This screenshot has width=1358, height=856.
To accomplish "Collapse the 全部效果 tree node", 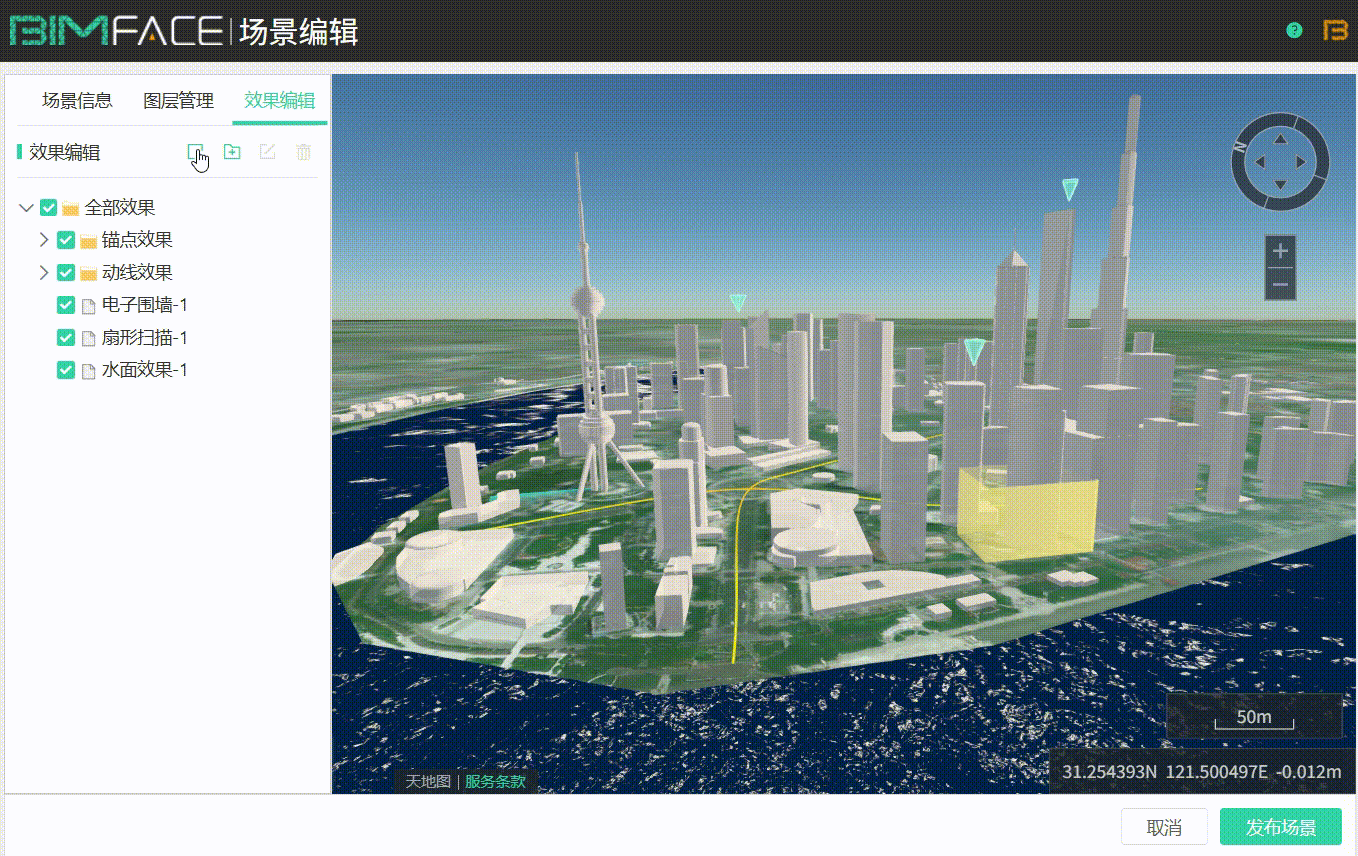I will (26, 208).
